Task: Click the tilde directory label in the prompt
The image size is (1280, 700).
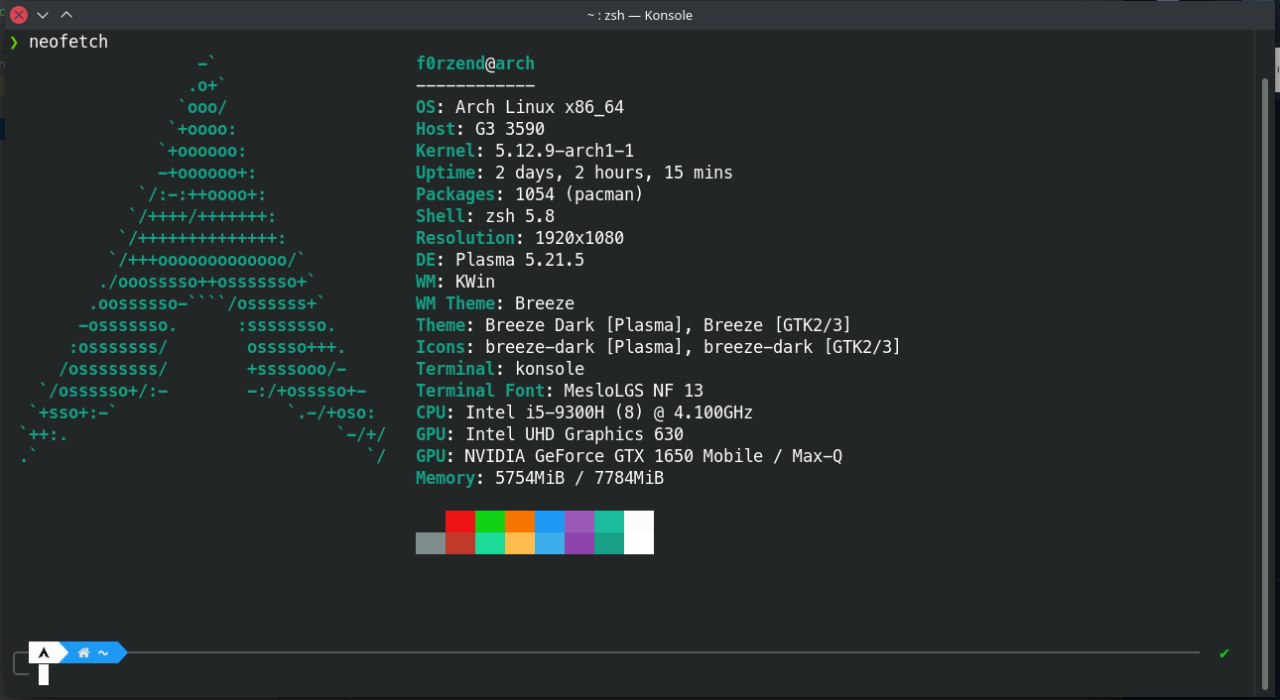Action: (103, 653)
